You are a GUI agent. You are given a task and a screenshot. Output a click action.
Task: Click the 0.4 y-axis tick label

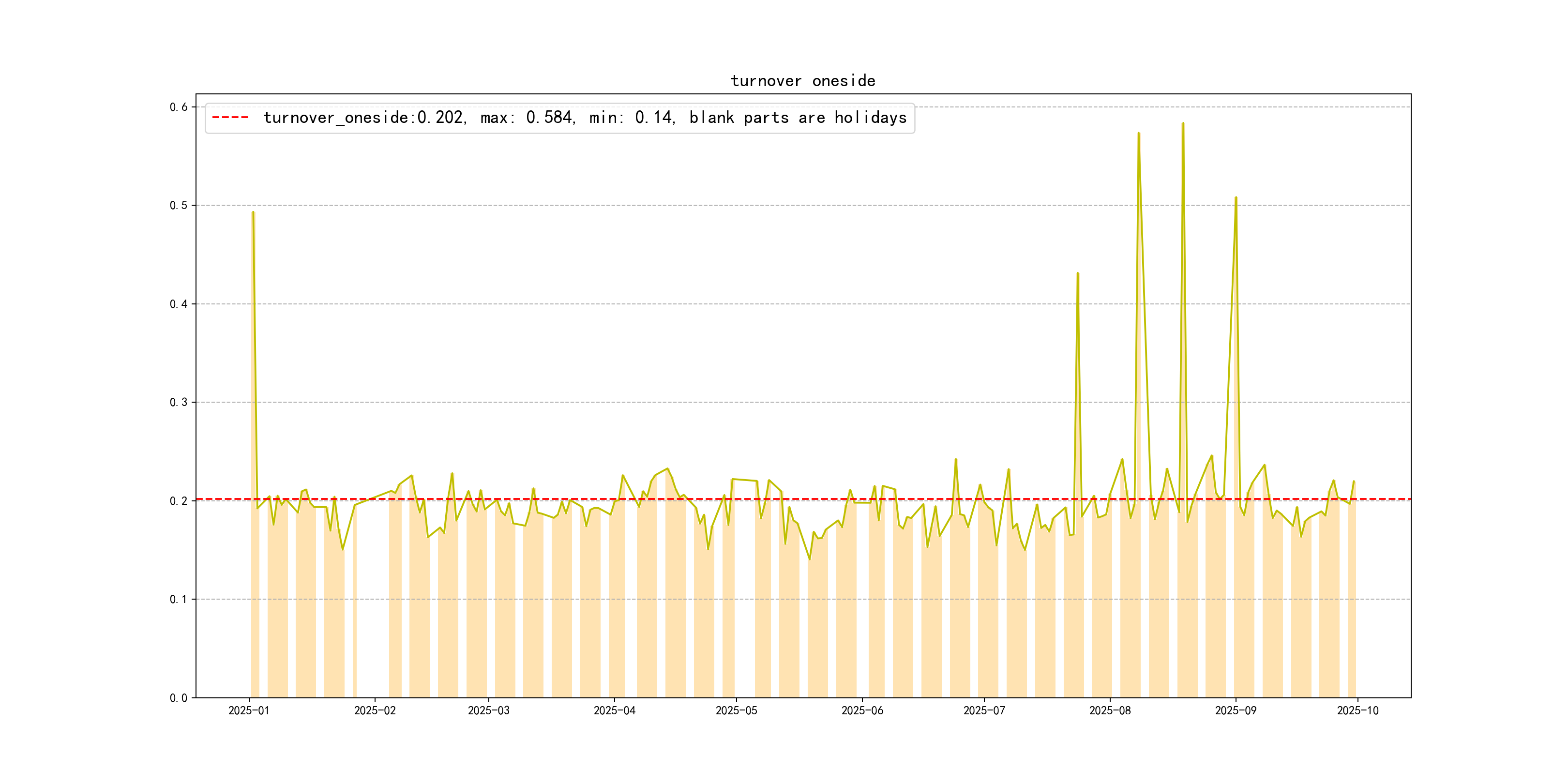click(179, 304)
